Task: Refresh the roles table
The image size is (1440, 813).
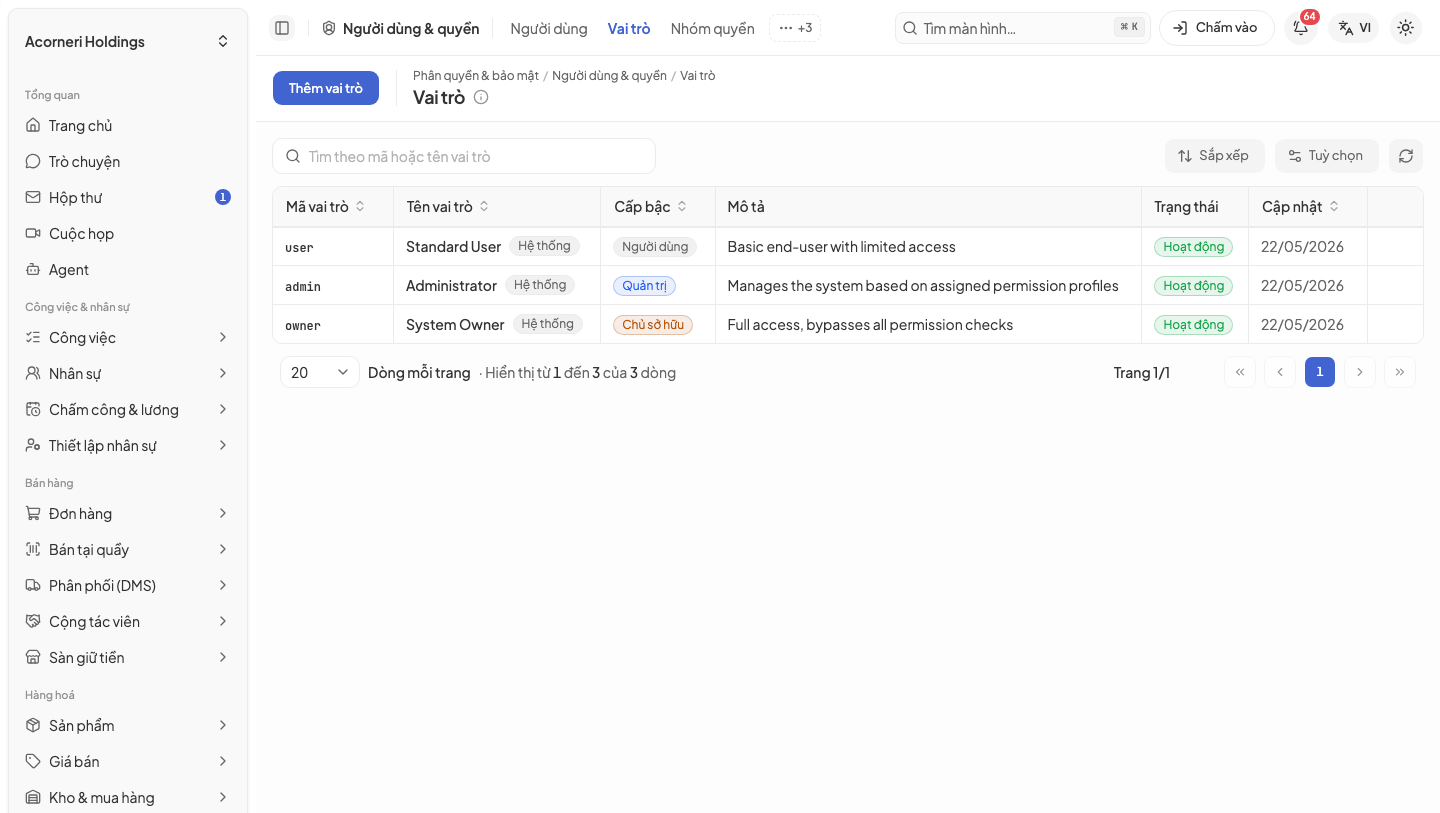Action: pos(1405,156)
